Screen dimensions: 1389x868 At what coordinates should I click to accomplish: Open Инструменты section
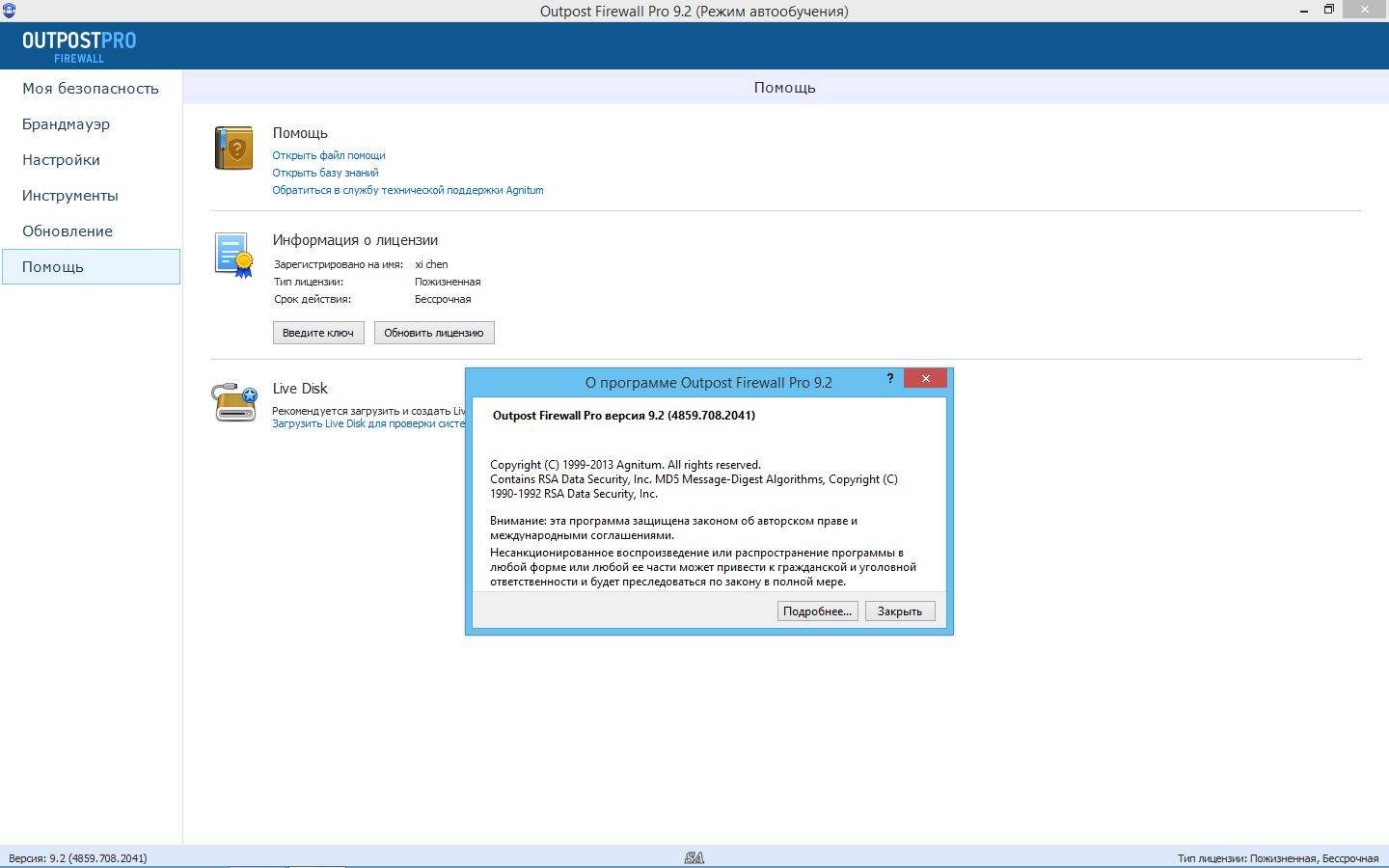(x=91, y=196)
